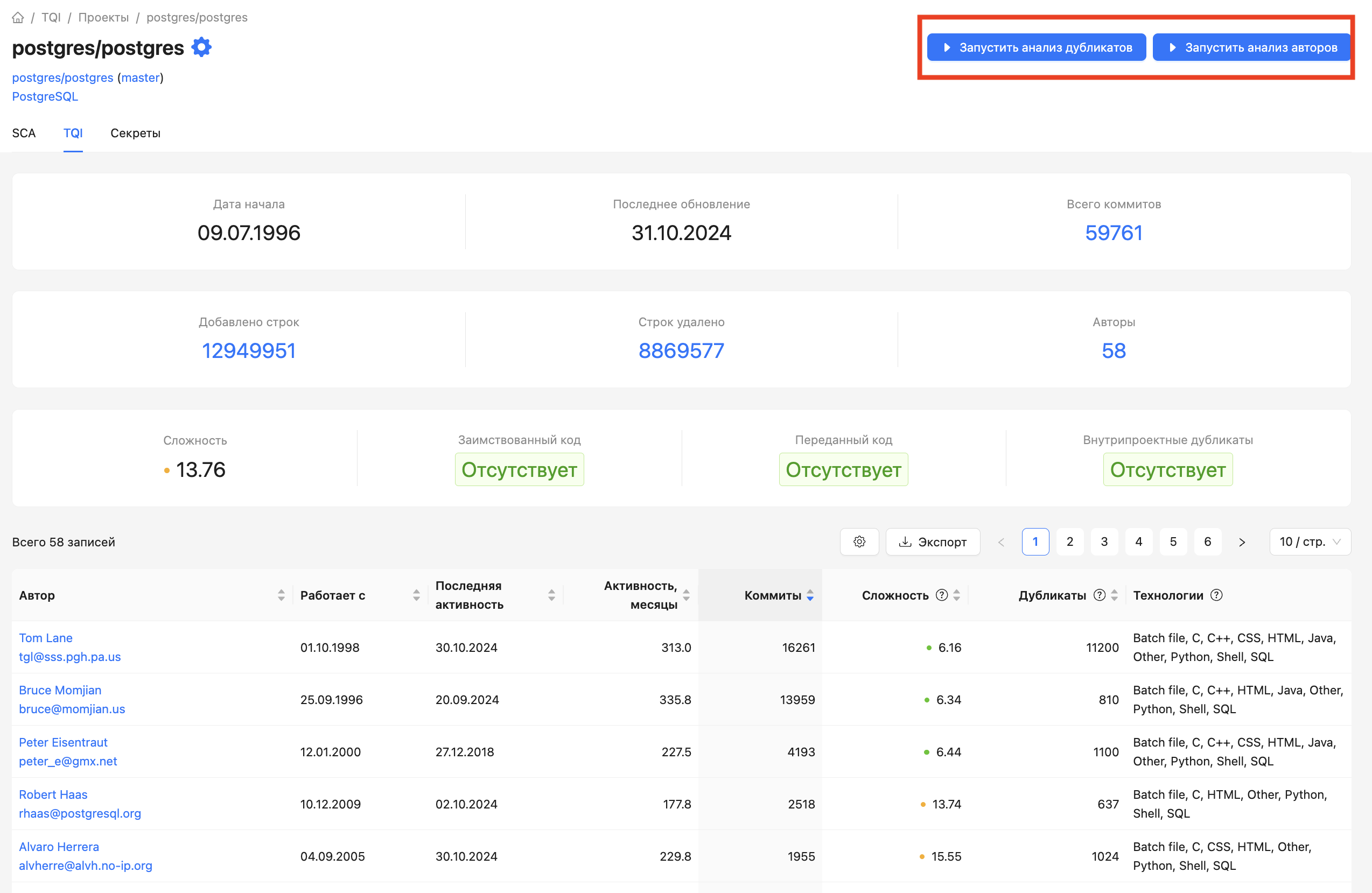The height and width of the screenshot is (893, 1372).
Task: Switch to TQI tab
Action: tap(73, 133)
